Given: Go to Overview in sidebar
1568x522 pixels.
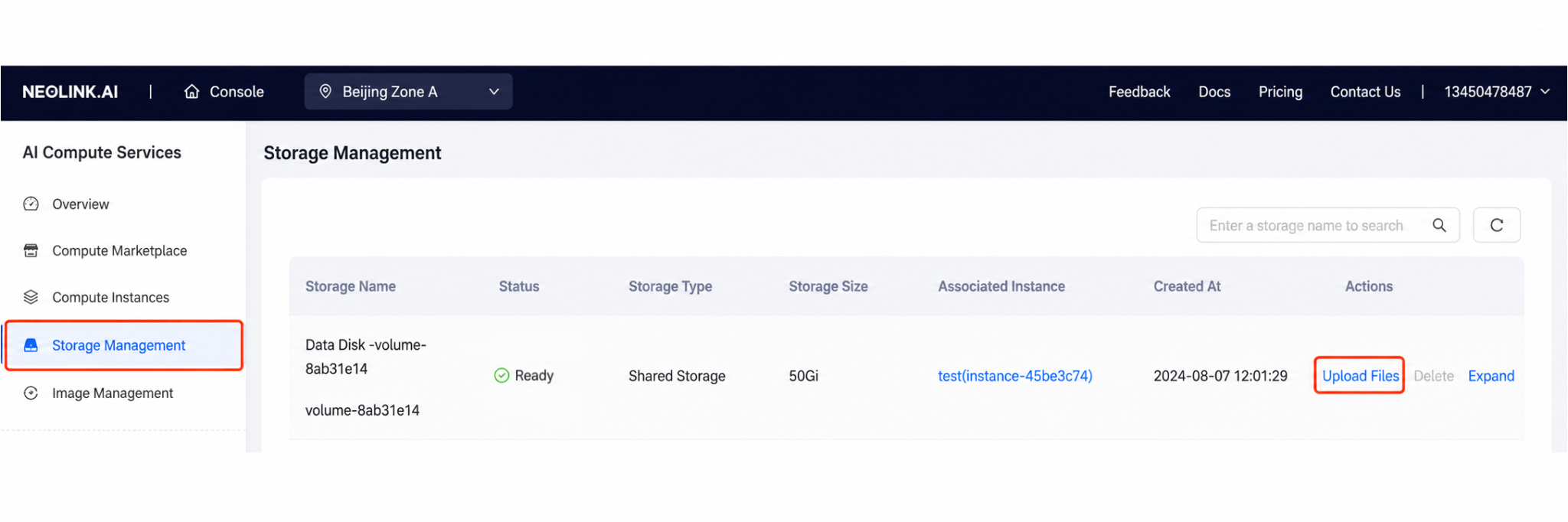Looking at the screenshot, I should click(x=80, y=204).
